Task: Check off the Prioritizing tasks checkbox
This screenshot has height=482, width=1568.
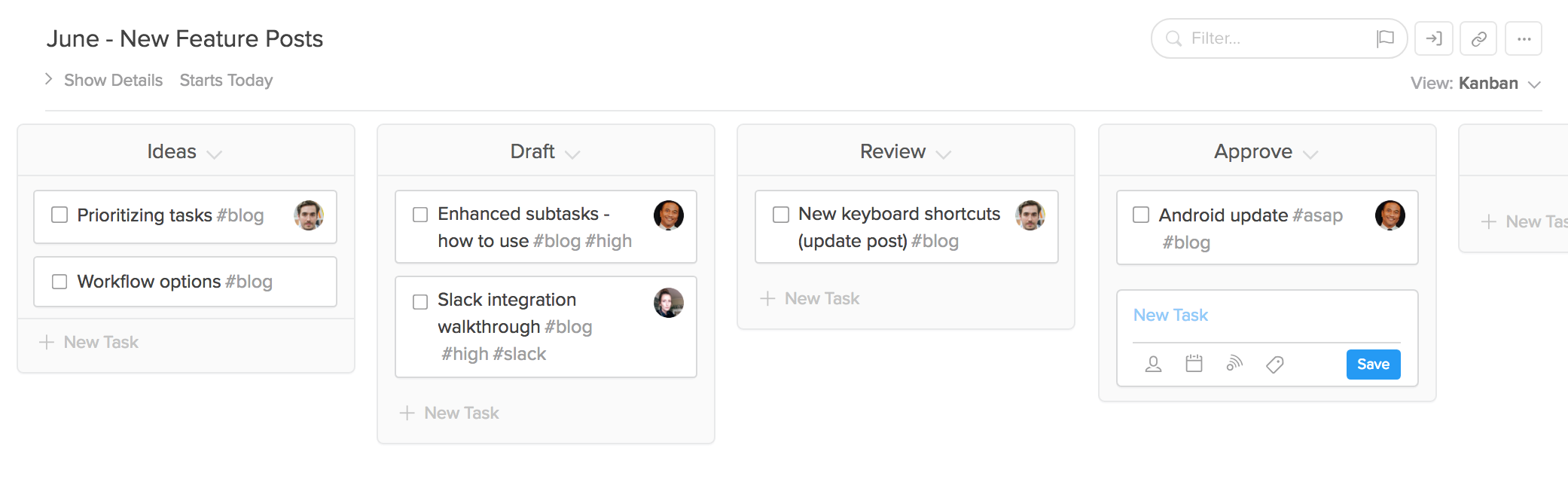Action: tap(59, 215)
